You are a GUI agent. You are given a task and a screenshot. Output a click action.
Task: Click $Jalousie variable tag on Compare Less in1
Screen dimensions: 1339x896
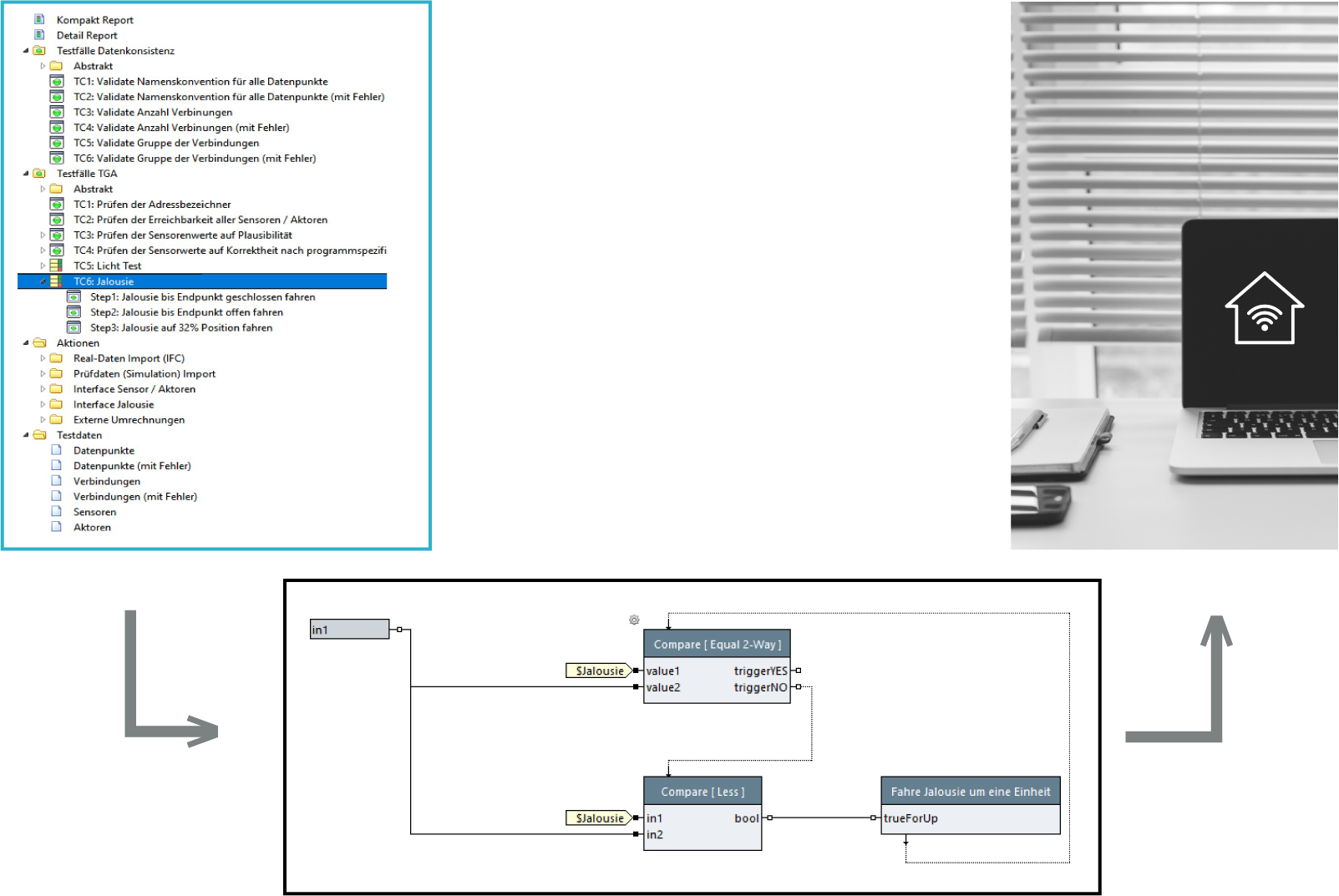click(x=599, y=818)
